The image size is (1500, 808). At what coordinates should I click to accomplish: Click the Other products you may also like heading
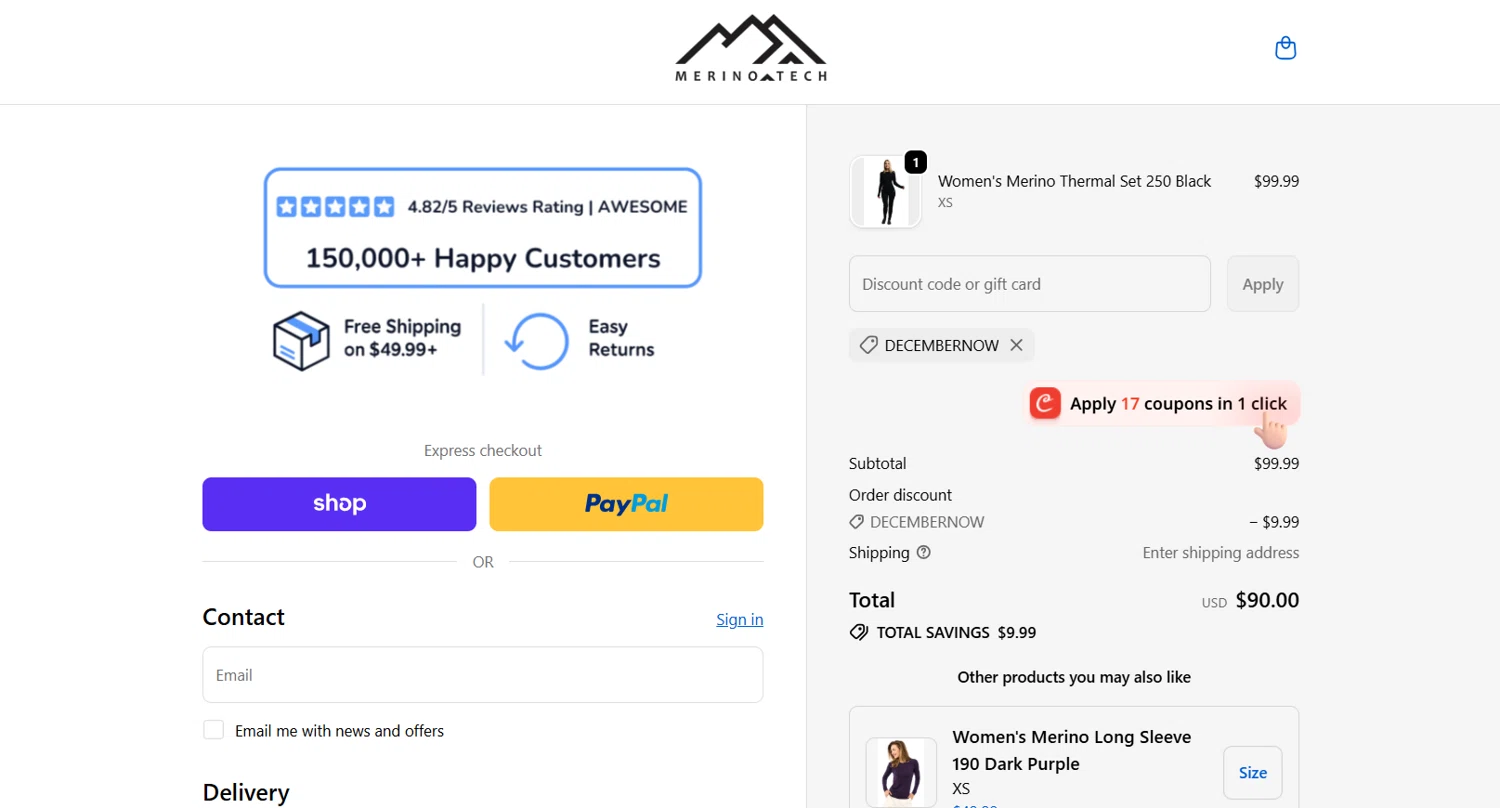[1074, 677]
